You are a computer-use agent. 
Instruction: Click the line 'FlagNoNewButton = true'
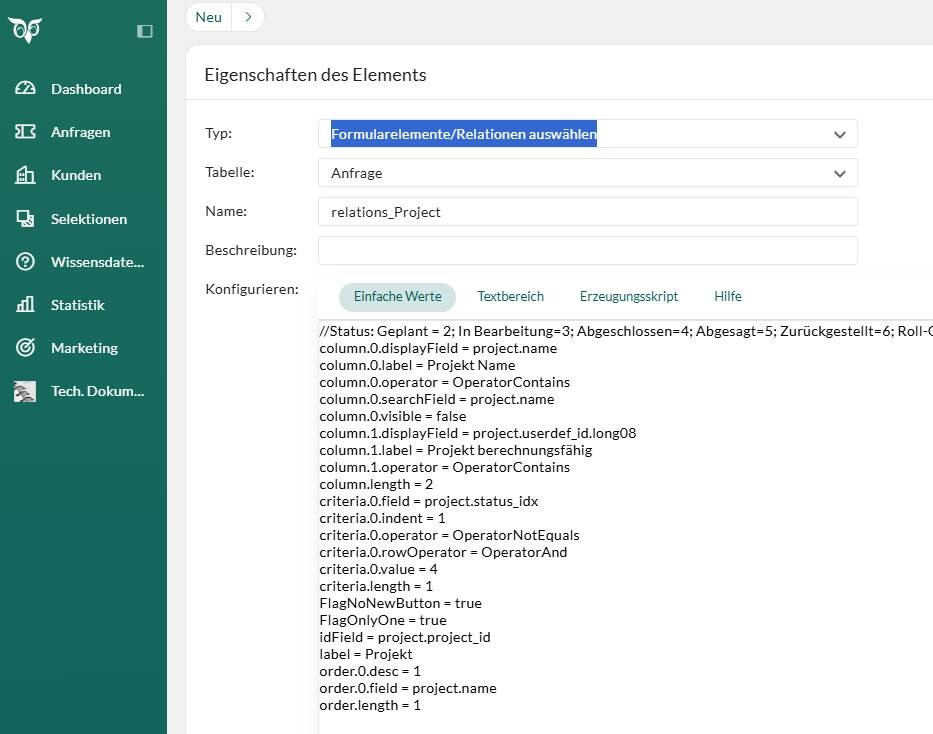(400, 603)
